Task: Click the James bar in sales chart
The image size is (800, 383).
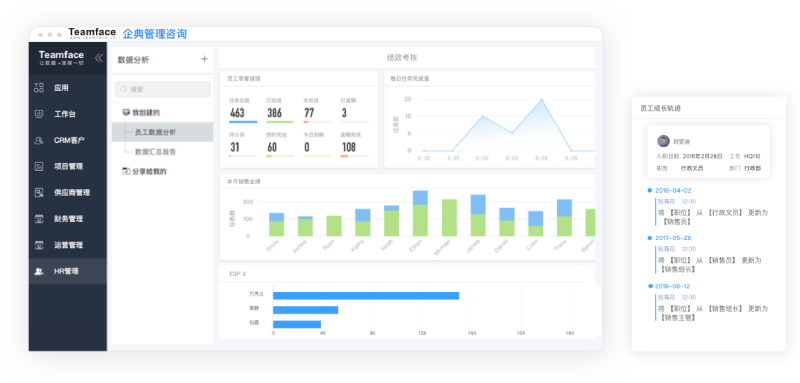Action: (x=478, y=216)
